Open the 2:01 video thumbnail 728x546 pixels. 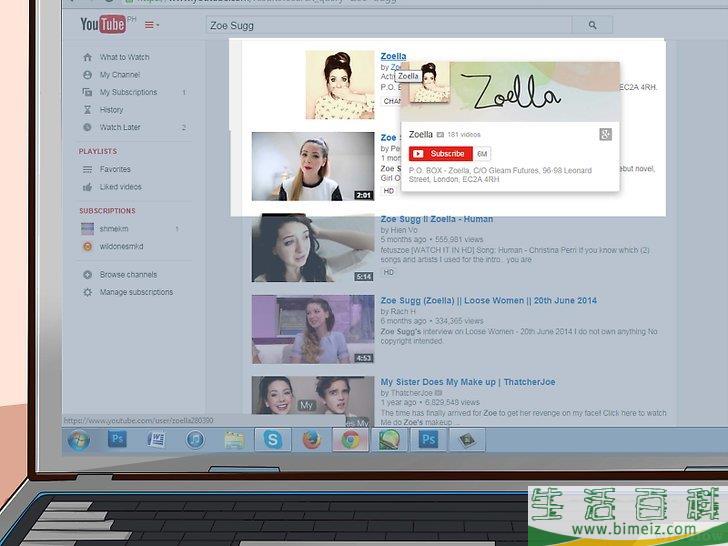(x=313, y=167)
